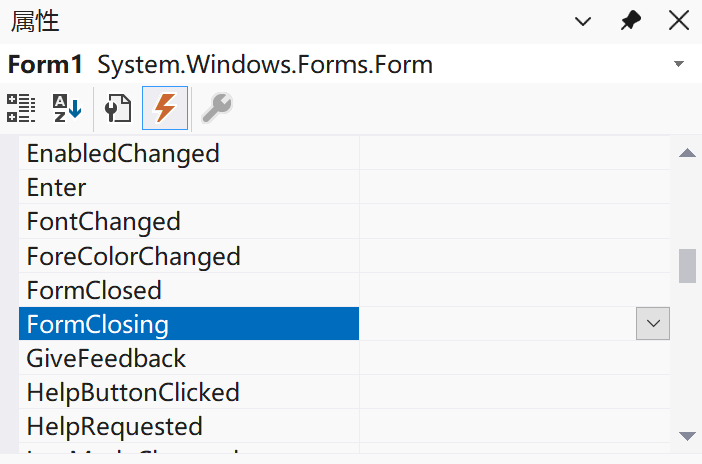Select the FormClosed event row

pos(94,290)
